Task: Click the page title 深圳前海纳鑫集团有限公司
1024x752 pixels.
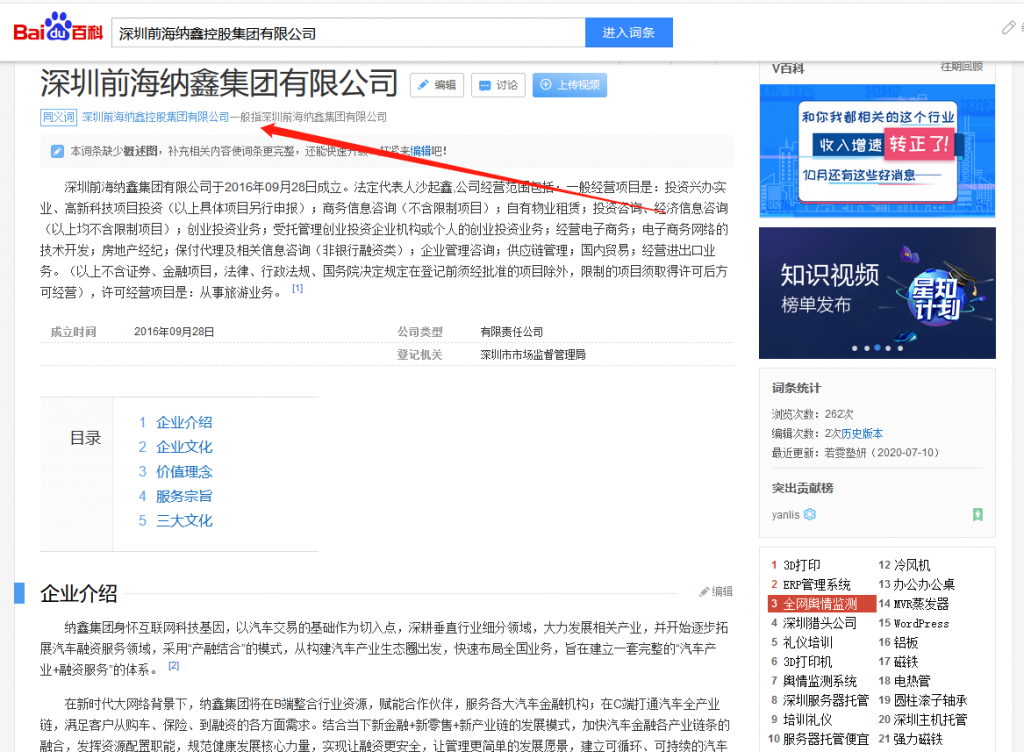Action: pyautogui.click(x=219, y=83)
